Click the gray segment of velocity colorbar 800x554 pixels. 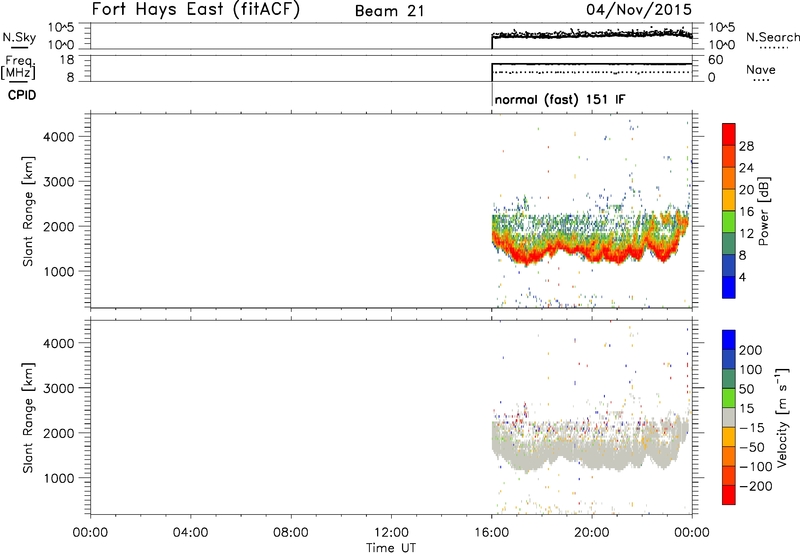click(729, 417)
